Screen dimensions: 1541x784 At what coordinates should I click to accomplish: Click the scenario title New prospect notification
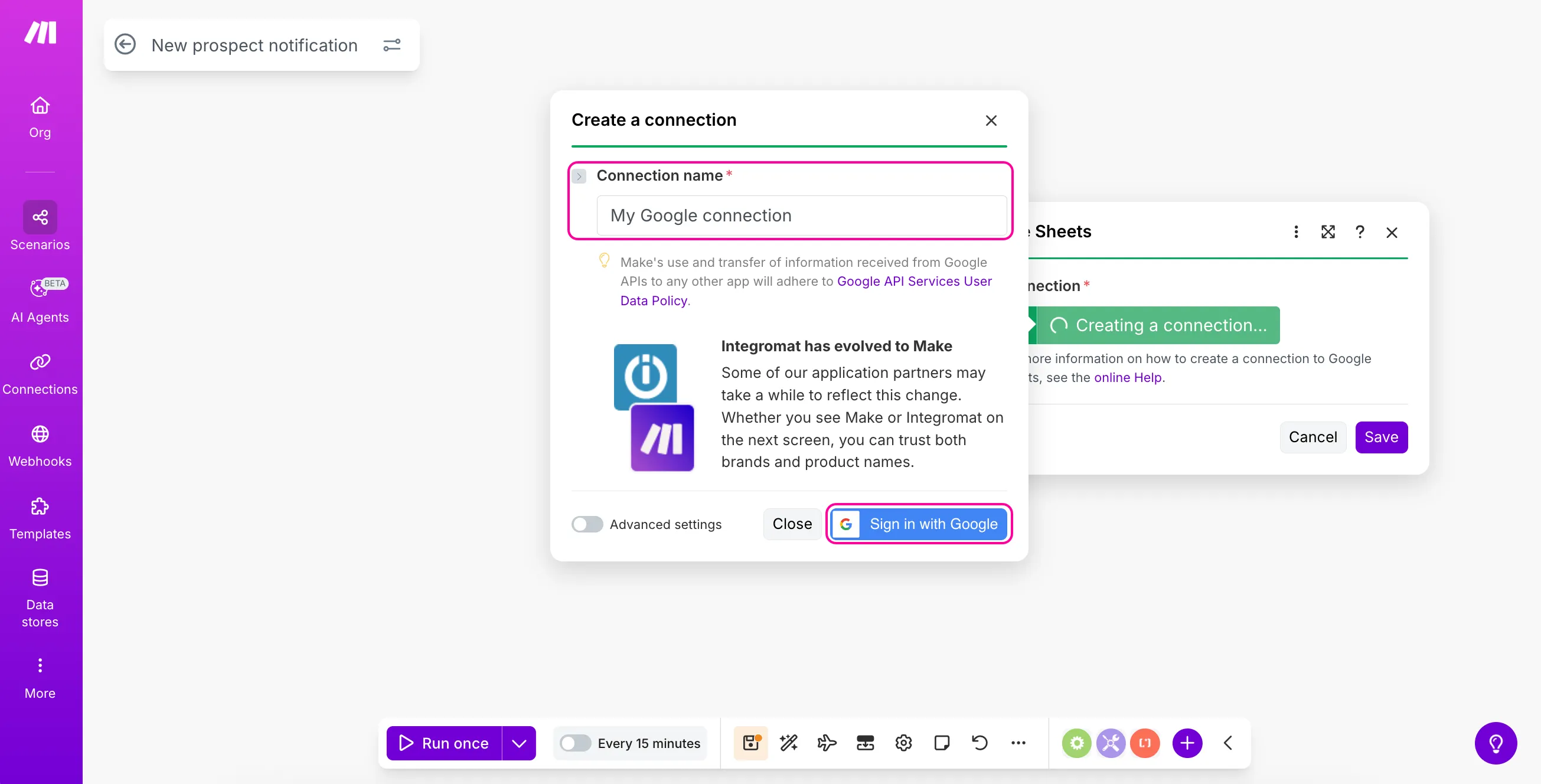pyautogui.click(x=254, y=45)
